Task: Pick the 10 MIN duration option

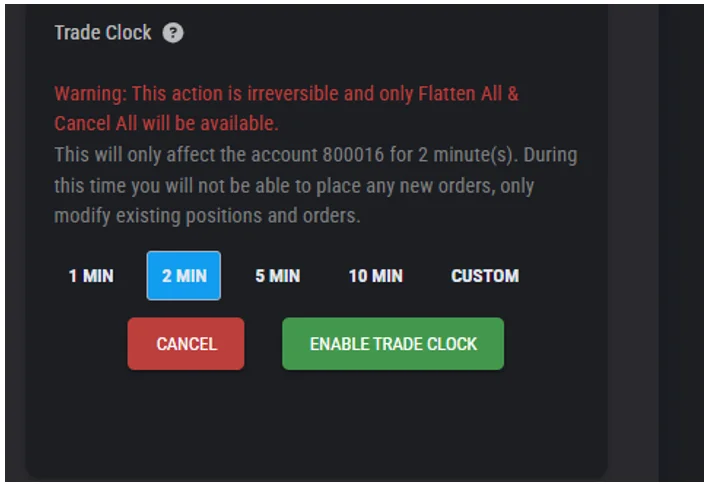Action: point(375,276)
